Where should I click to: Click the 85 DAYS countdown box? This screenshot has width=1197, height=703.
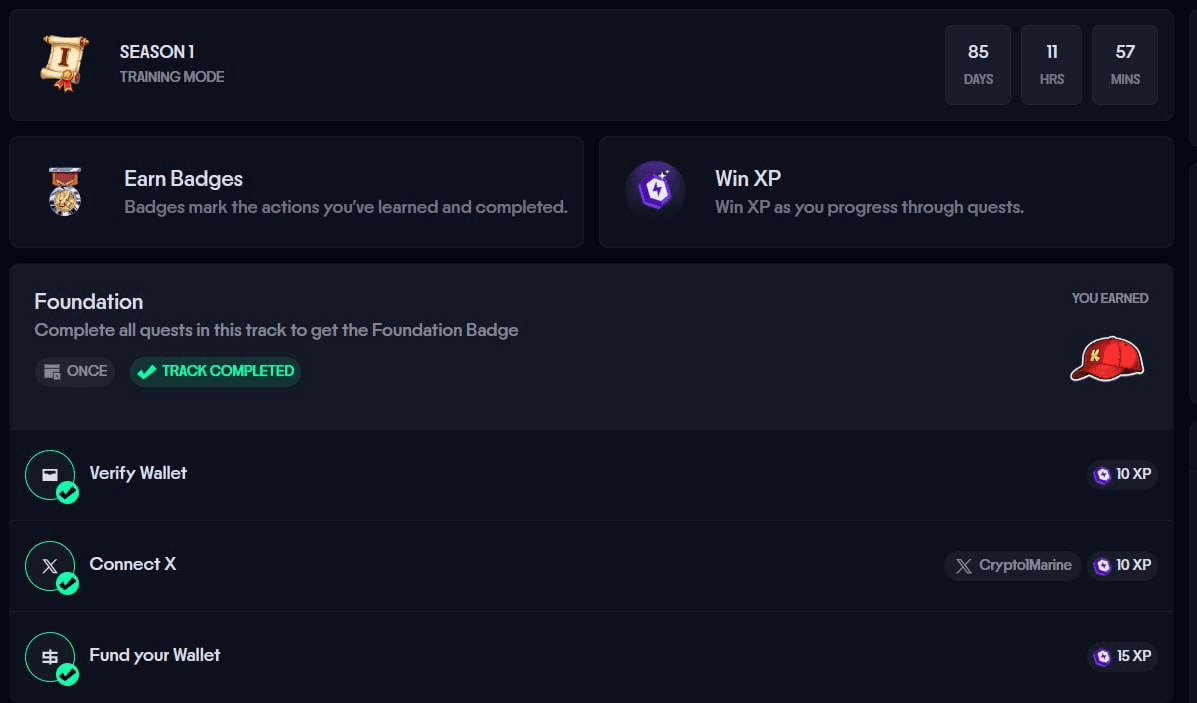978,64
